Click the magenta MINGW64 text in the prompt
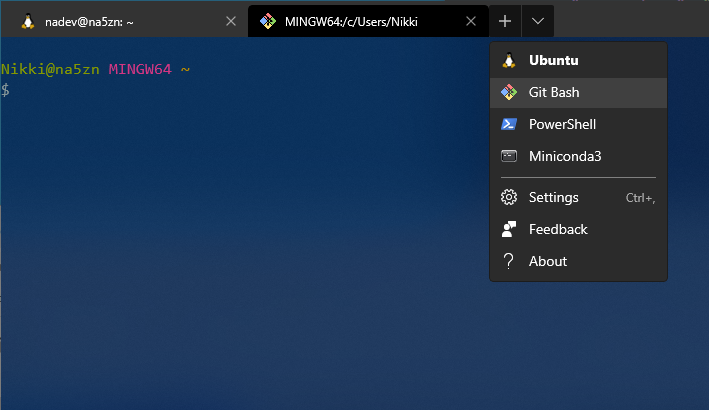 [140, 69]
